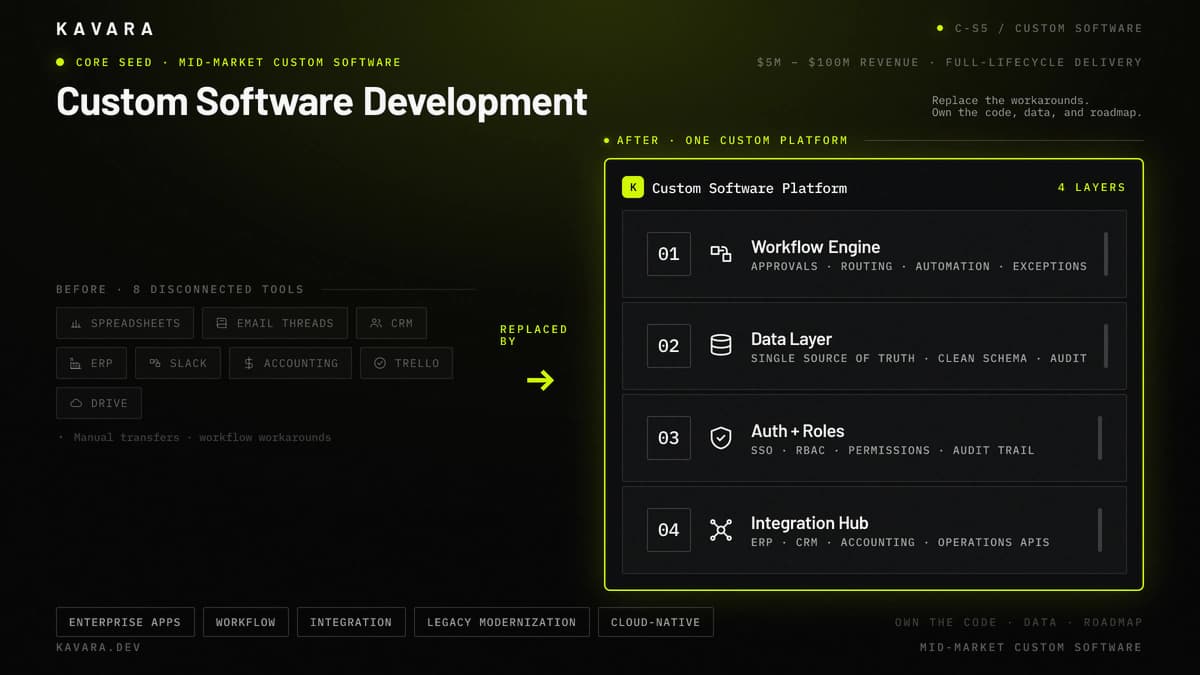Select the Email Threads chip
The image size is (1200, 675).
pyautogui.click(x=275, y=323)
